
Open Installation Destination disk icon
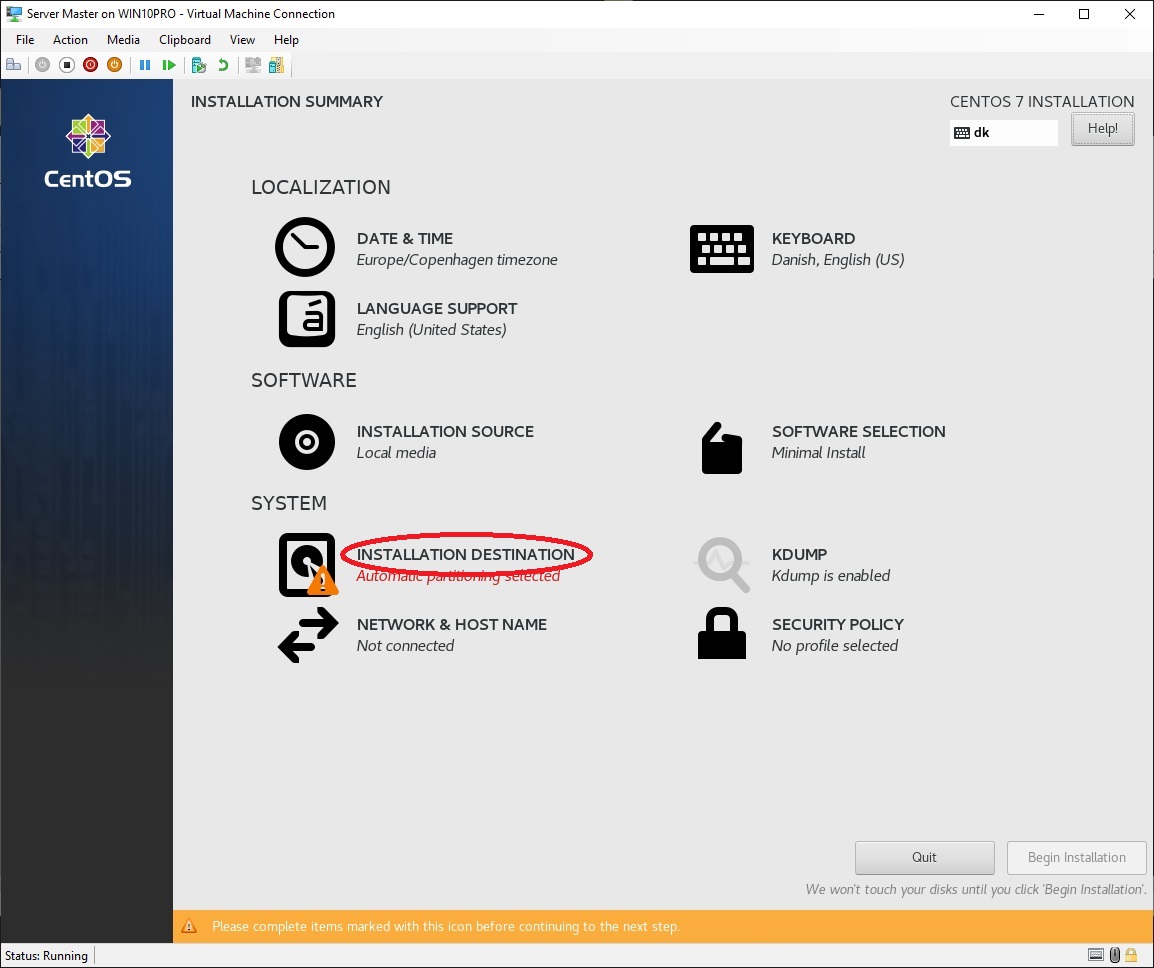tap(308, 564)
